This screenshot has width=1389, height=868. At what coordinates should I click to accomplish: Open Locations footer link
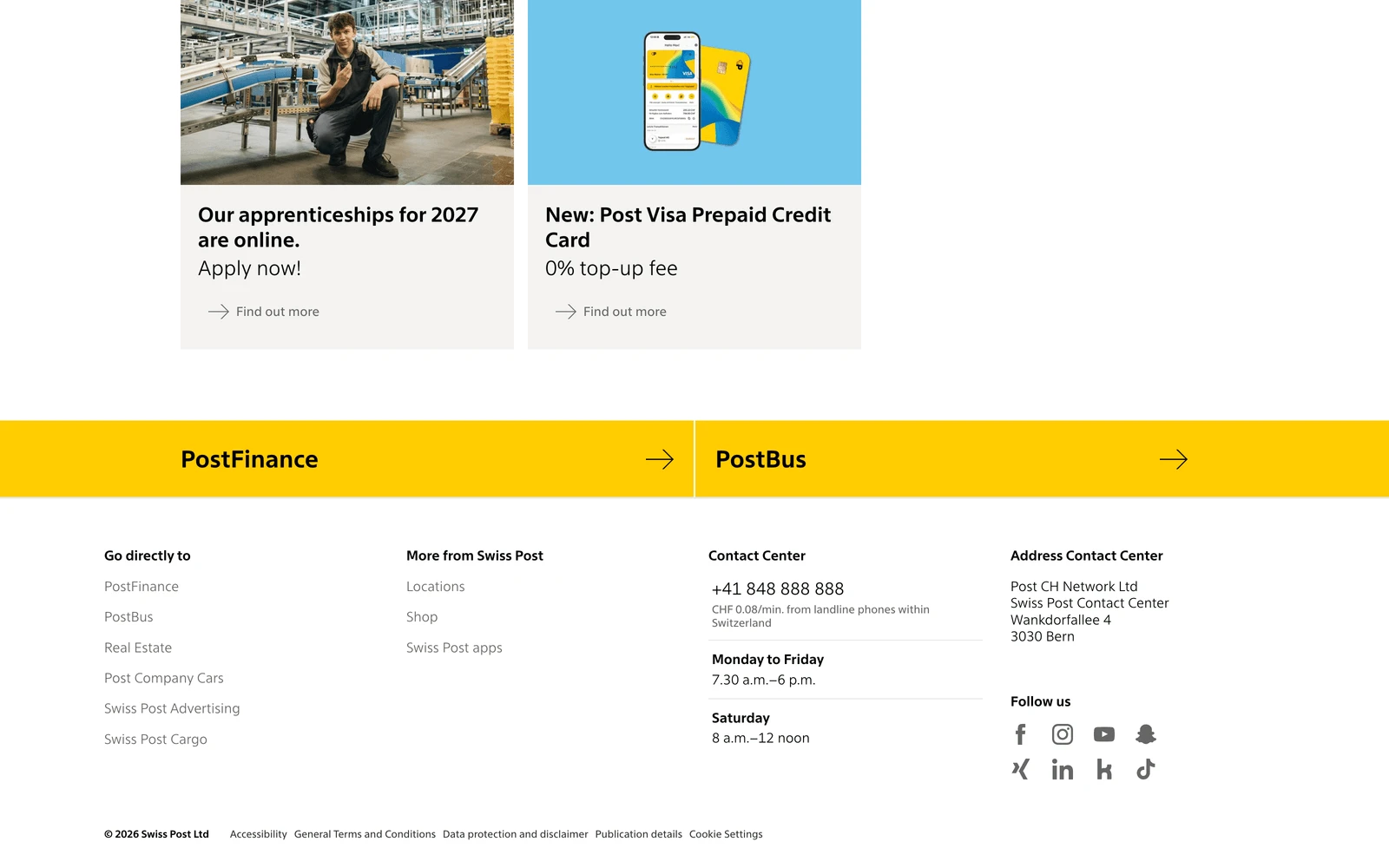[436, 587]
